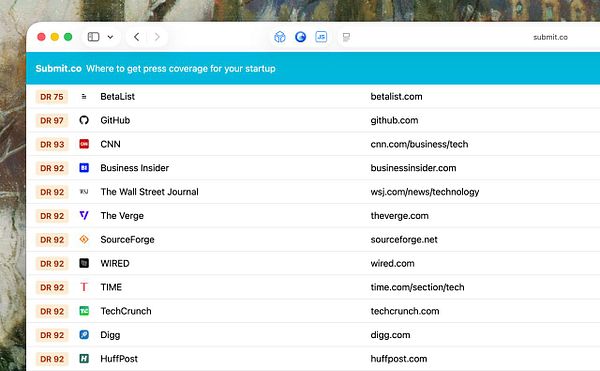
Task: Select the DR 75 badge on BetaList row
Action: (52, 97)
